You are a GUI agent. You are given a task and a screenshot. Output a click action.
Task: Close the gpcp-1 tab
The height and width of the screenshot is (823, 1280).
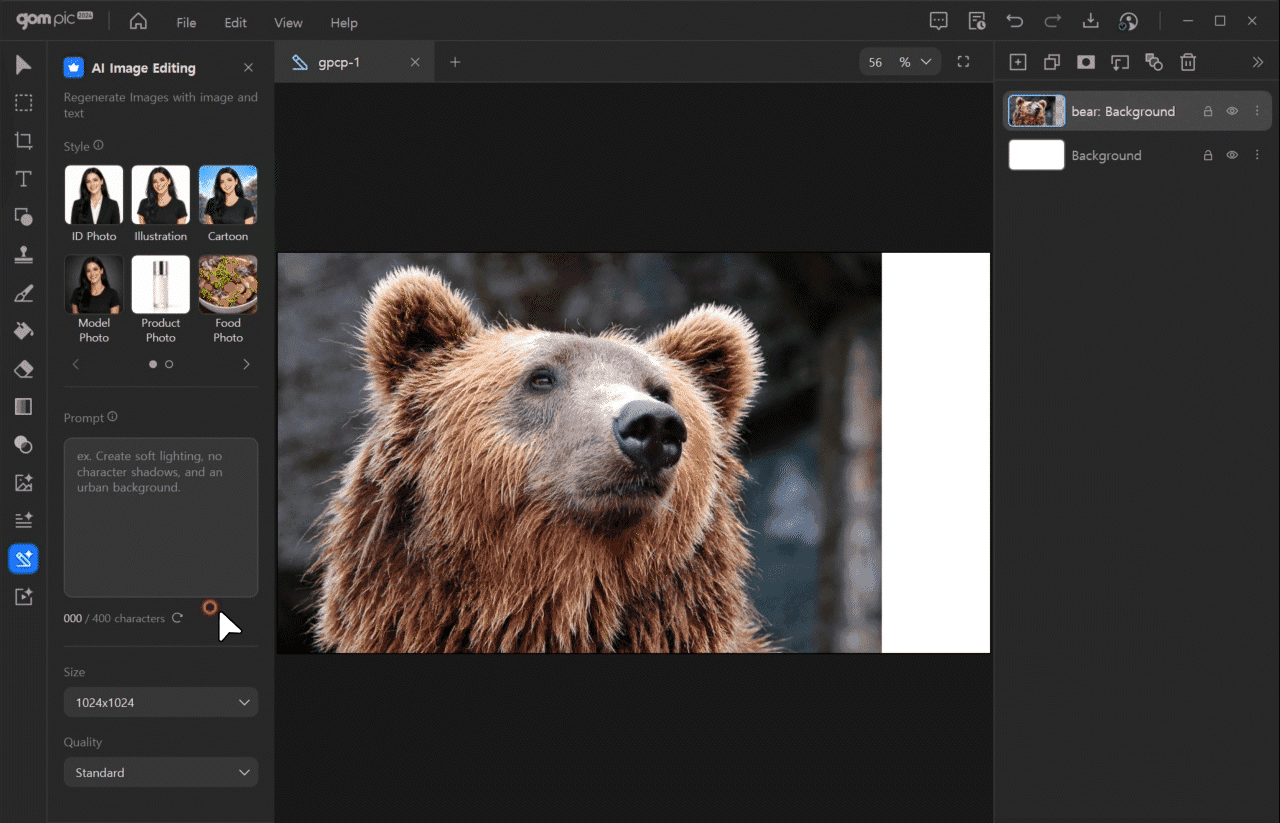(415, 62)
